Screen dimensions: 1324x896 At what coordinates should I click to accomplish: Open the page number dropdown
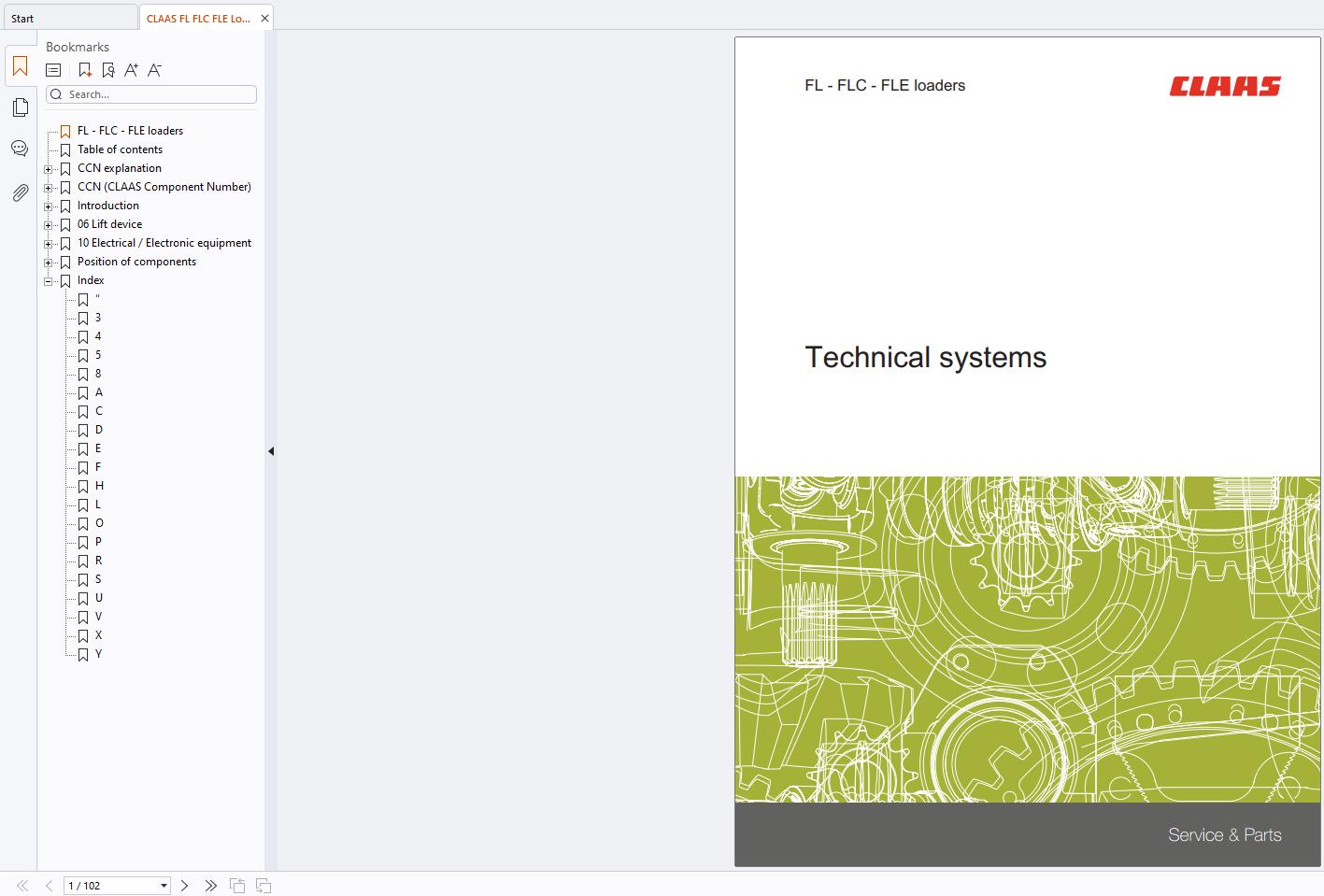click(x=164, y=886)
